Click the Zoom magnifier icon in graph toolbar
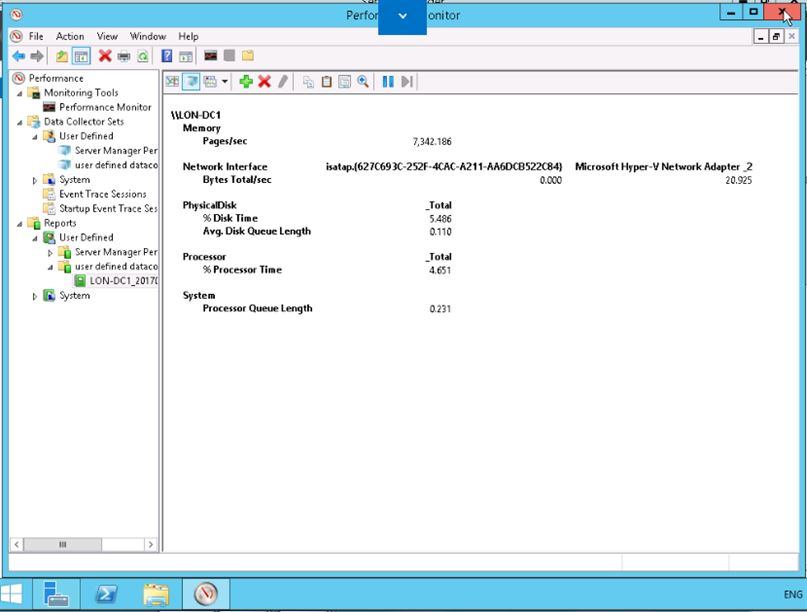The image size is (807, 612). point(363,82)
